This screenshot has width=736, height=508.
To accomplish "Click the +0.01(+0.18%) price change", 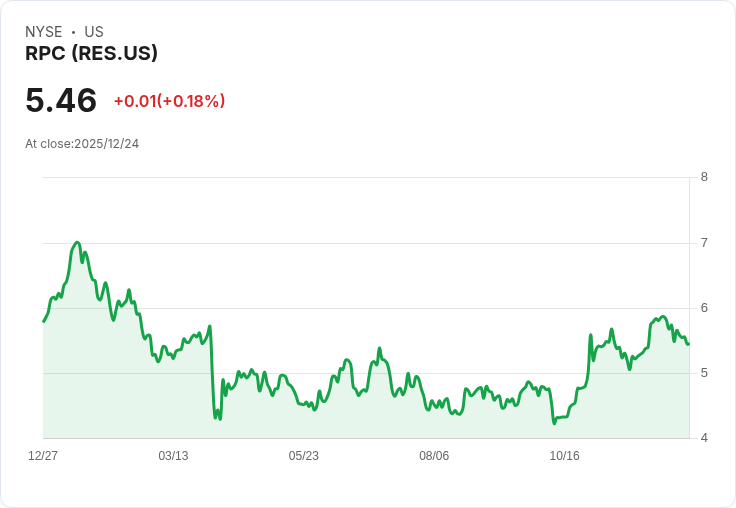I will [x=169, y=101].
